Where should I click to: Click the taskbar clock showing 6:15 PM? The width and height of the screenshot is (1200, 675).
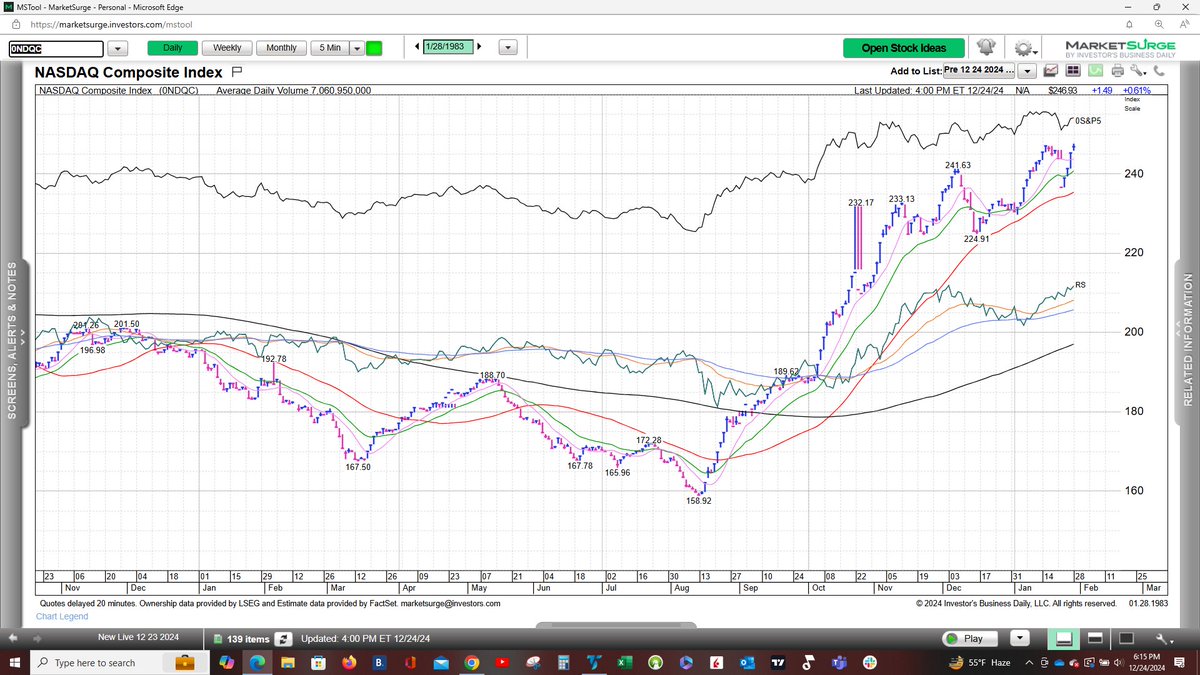1147,662
